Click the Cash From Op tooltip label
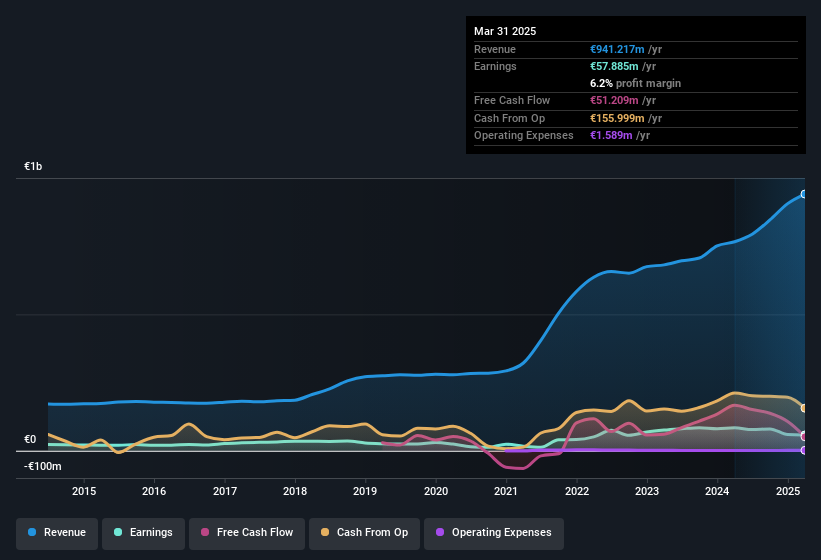This screenshot has width=821, height=560. 509,118
